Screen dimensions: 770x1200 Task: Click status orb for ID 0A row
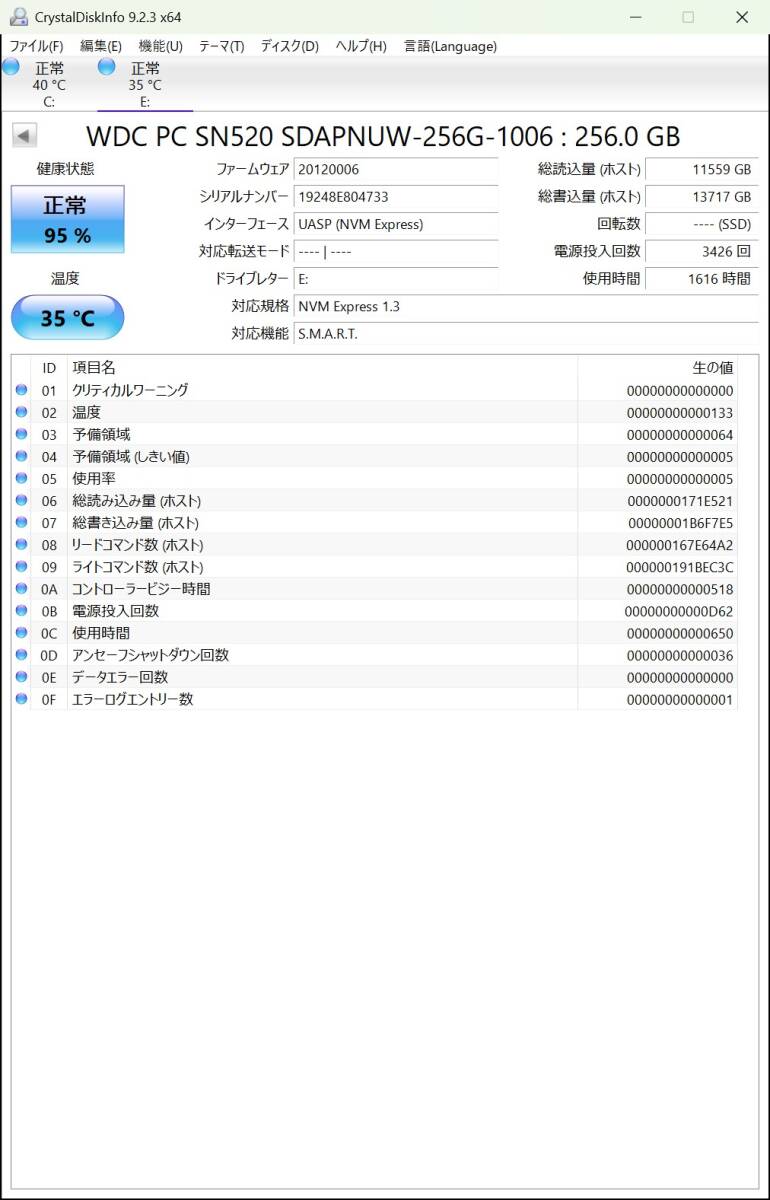pos(21,588)
